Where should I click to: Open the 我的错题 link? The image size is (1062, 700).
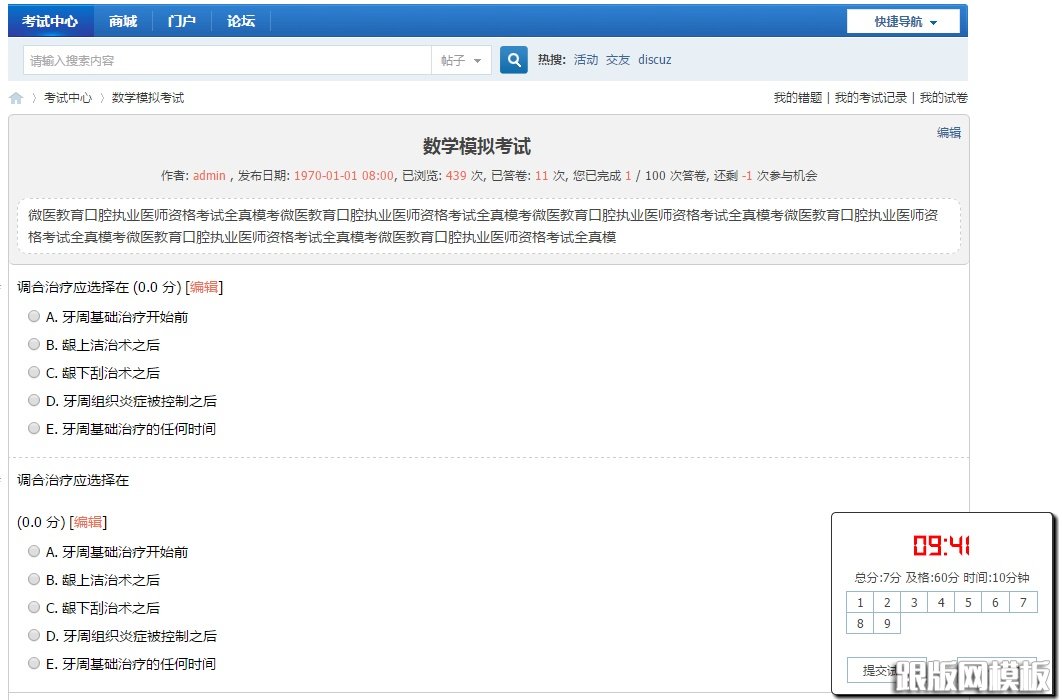pyautogui.click(x=798, y=97)
